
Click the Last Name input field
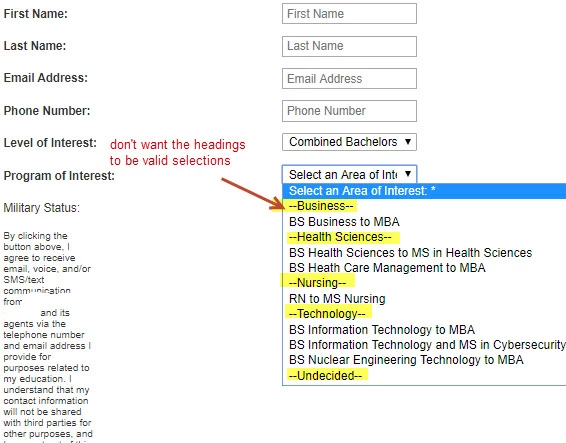click(x=349, y=46)
